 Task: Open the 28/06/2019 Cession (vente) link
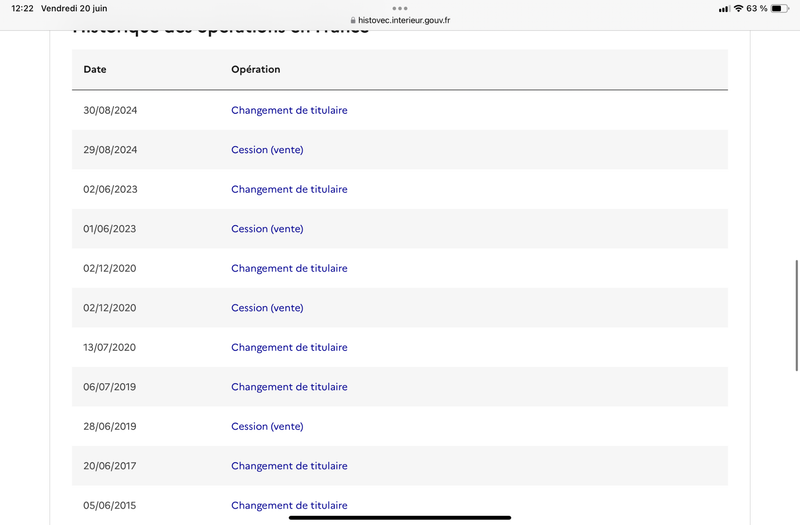(x=267, y=426)
